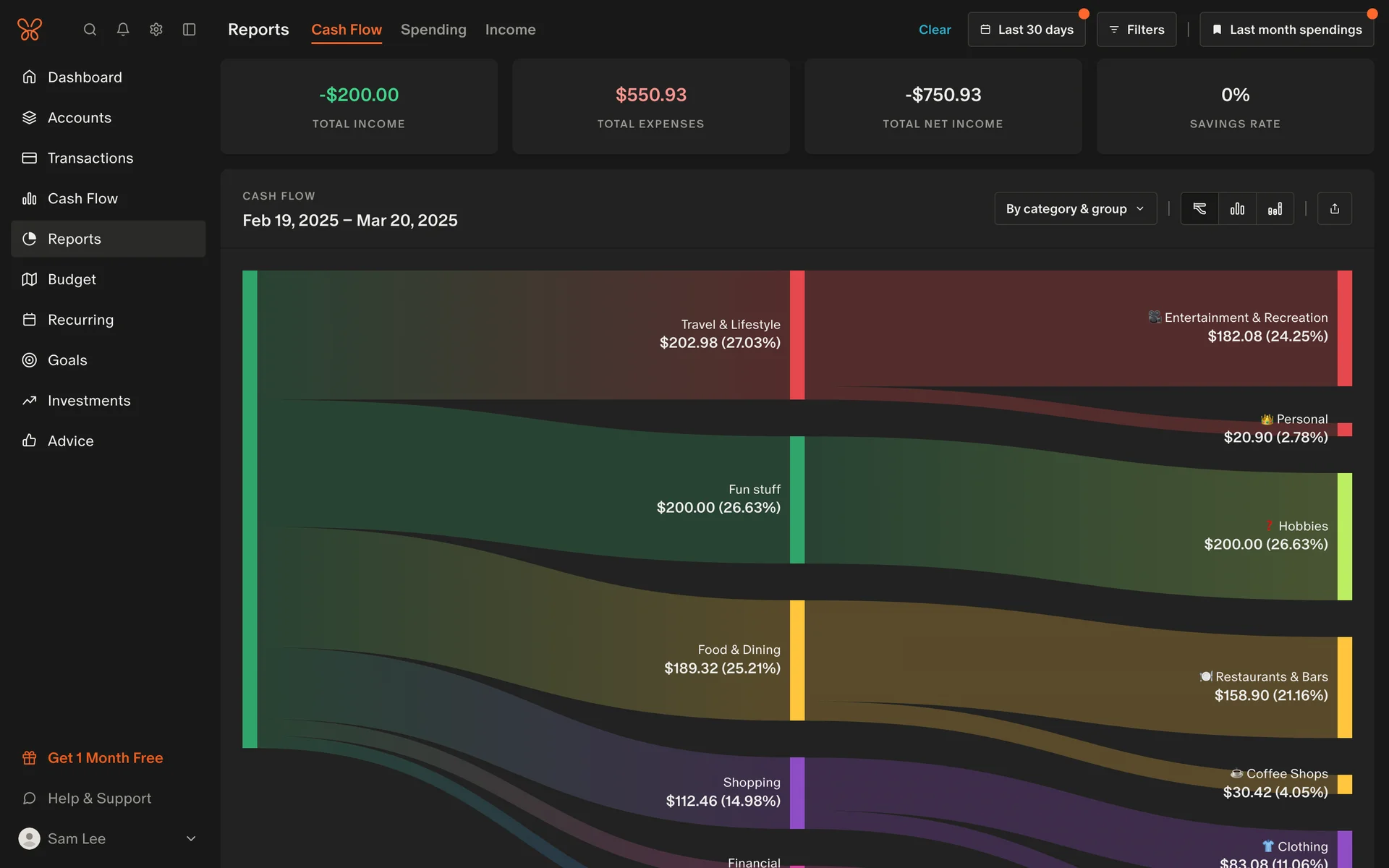Open the search icon
The width and height of the screenshot is (1389, 868).
coord(90,30)
